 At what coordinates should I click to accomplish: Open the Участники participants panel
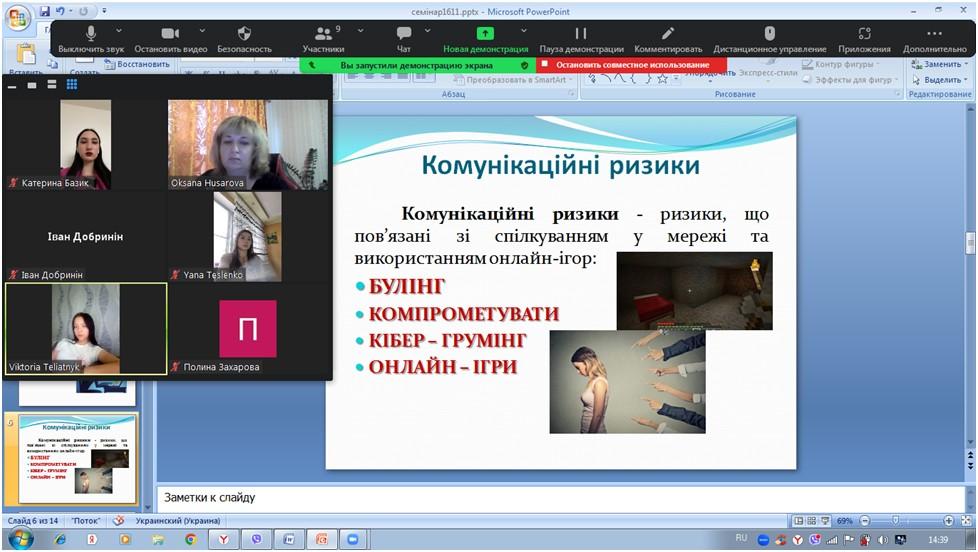point(323,35)
